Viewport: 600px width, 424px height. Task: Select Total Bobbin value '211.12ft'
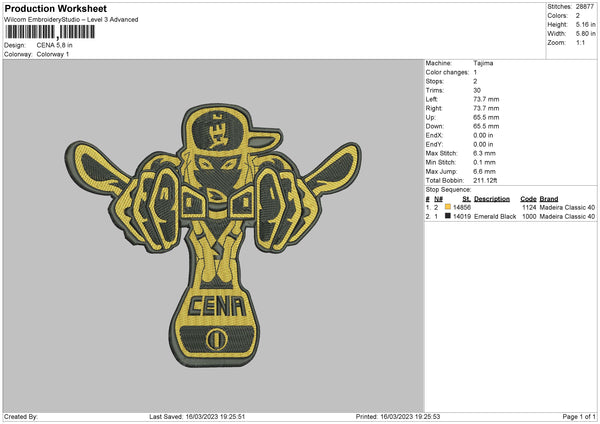point(485,181)
